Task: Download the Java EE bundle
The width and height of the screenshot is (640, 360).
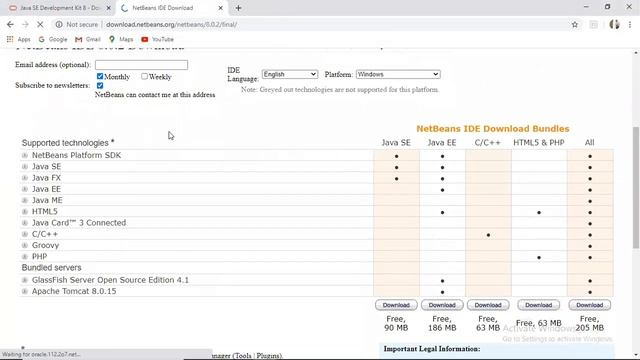Action: point(442,305)
